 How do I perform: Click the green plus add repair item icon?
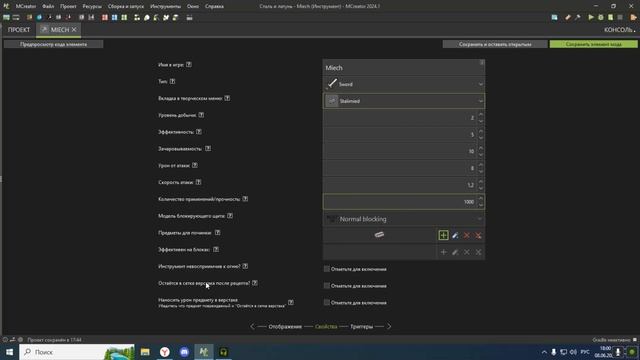click(x=443, y=236)
